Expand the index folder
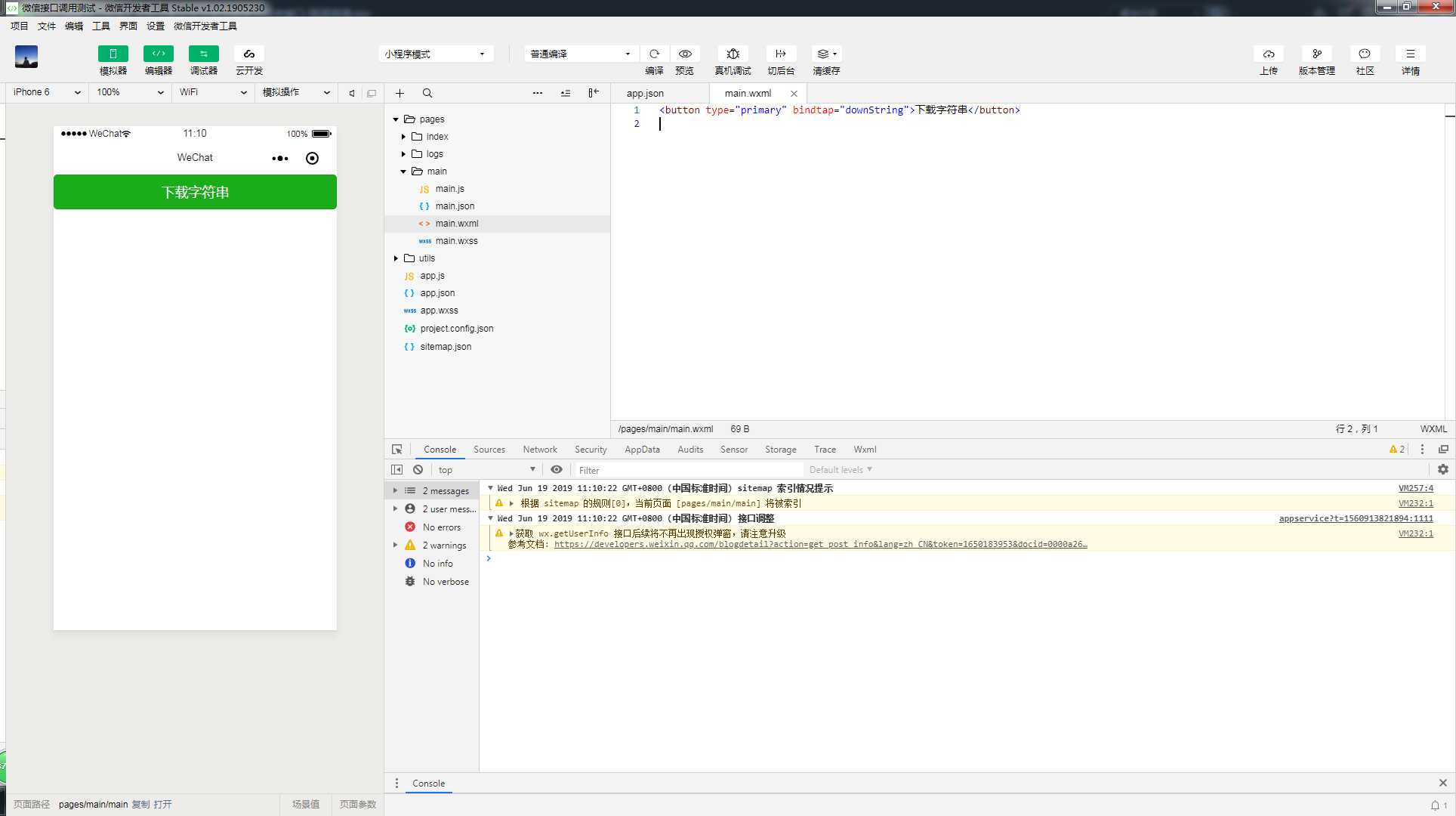Viewport: 1456px width, 816px height. tap(403, 137)
